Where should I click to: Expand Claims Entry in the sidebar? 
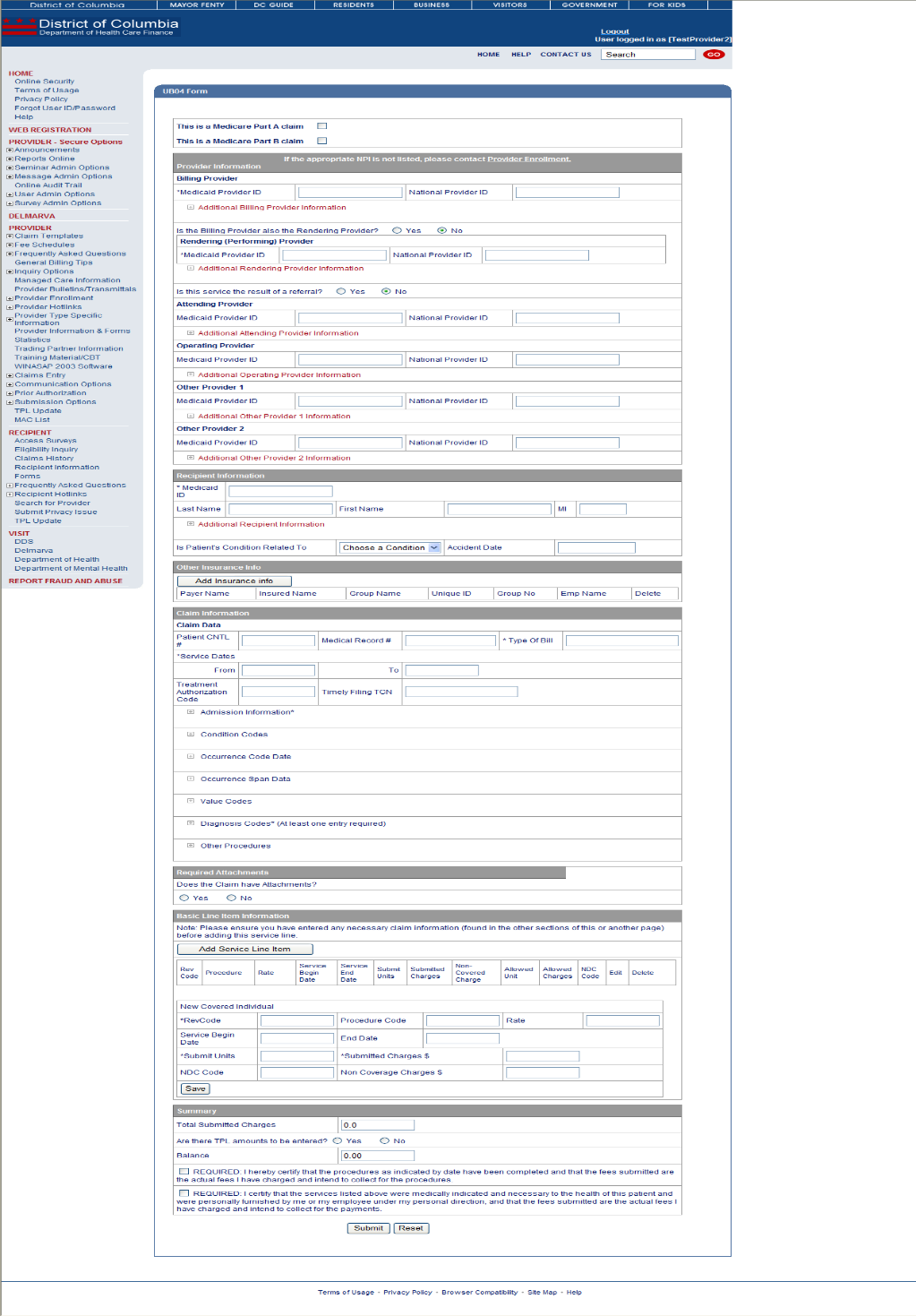pos(10,375)
